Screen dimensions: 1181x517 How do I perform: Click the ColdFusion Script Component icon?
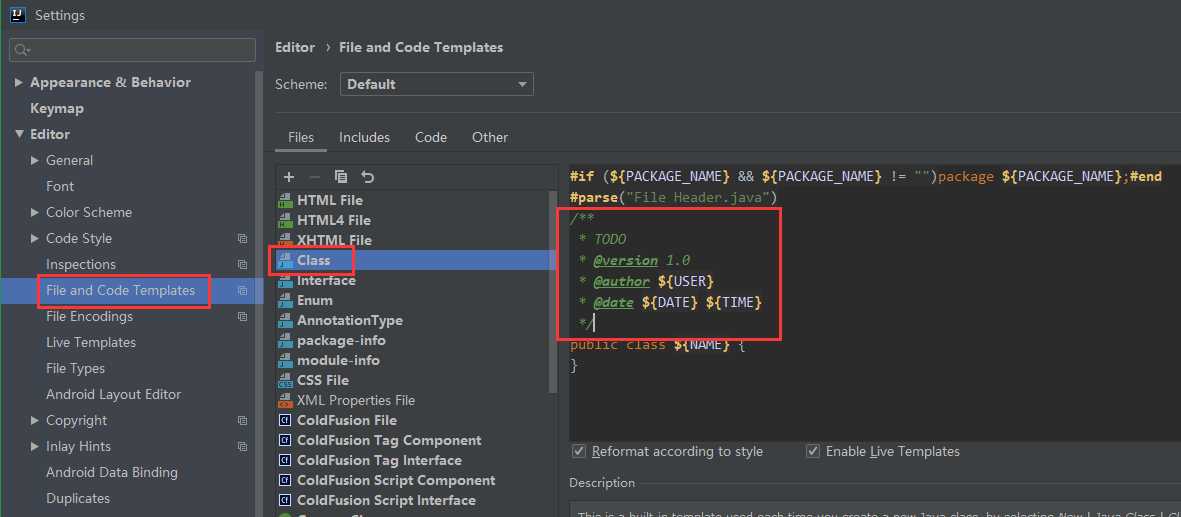coord(285,480)
